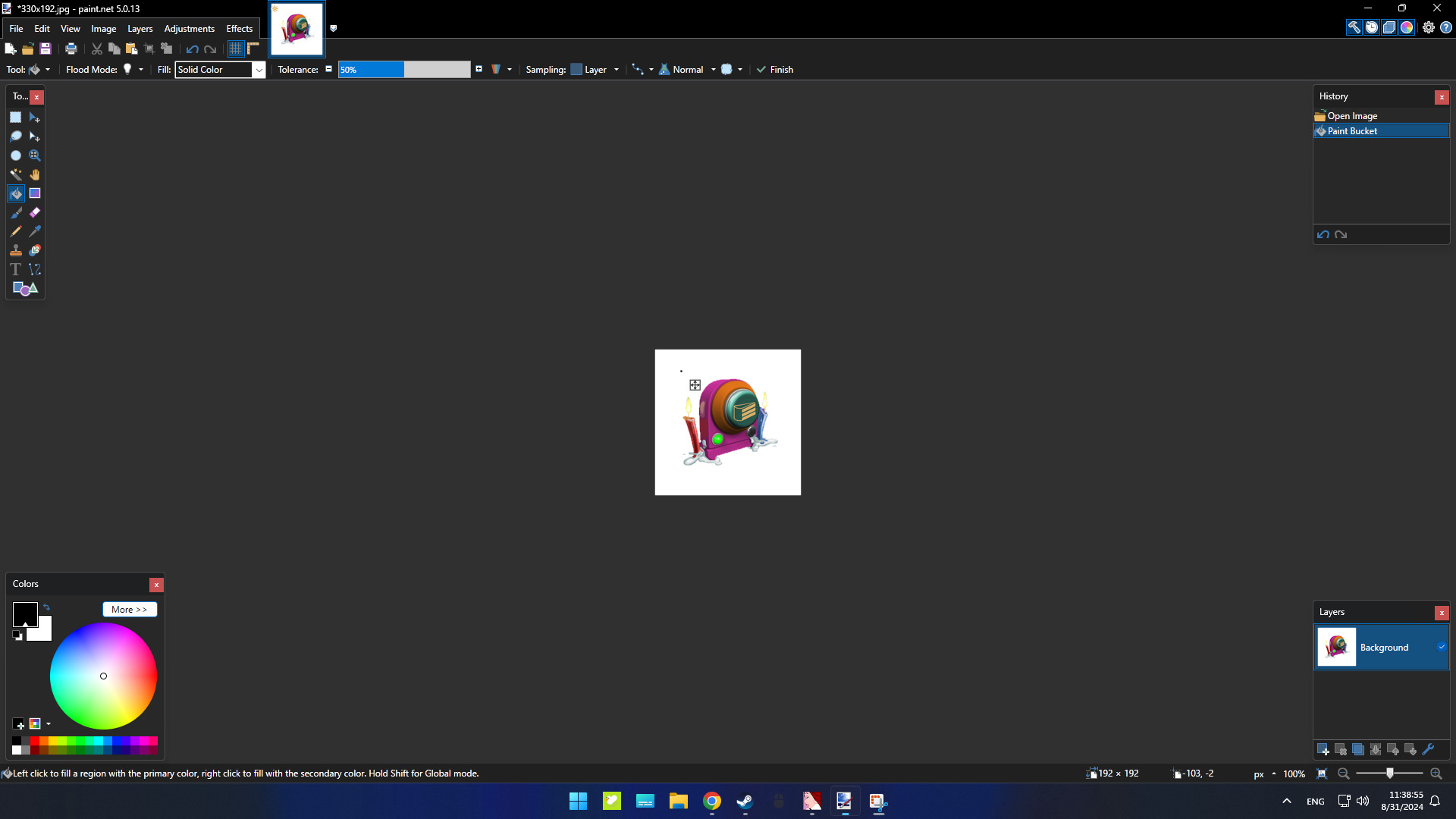Add a new layer in Layers panel
Viewport: 1456px width, 819px height.
tap(1323, 749)
